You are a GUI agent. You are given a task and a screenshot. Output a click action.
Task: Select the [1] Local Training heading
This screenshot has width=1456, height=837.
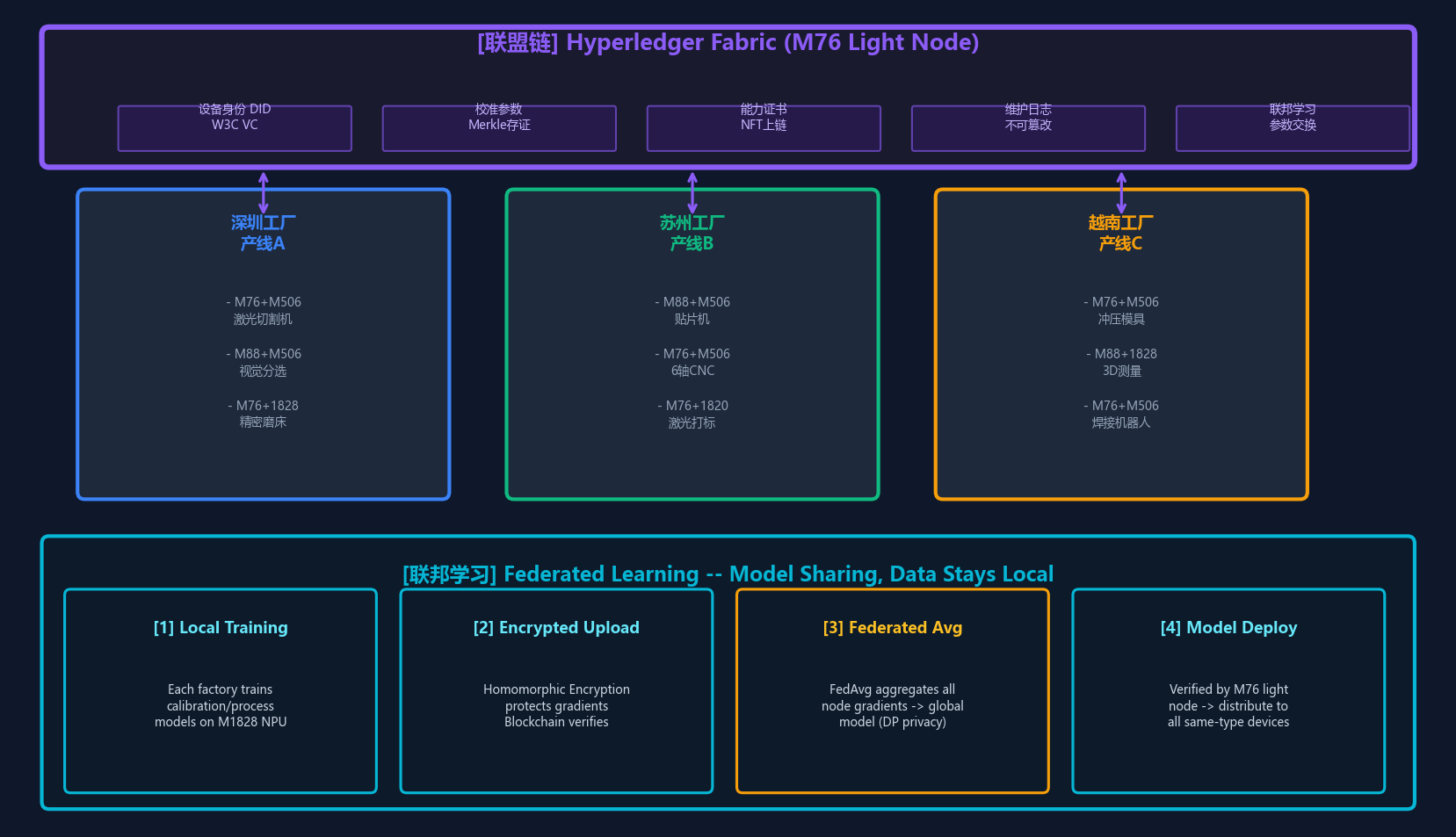[x=221, y=627]
